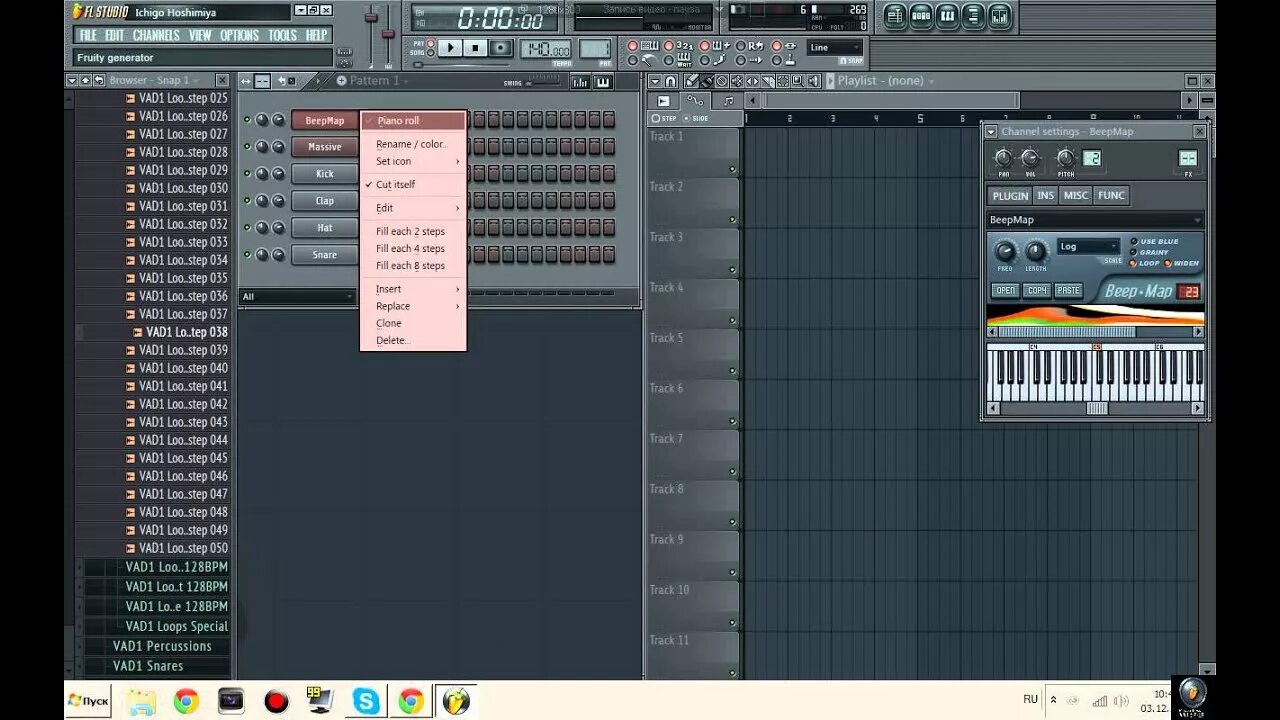Open the Playlist options menu arrow

655,81
